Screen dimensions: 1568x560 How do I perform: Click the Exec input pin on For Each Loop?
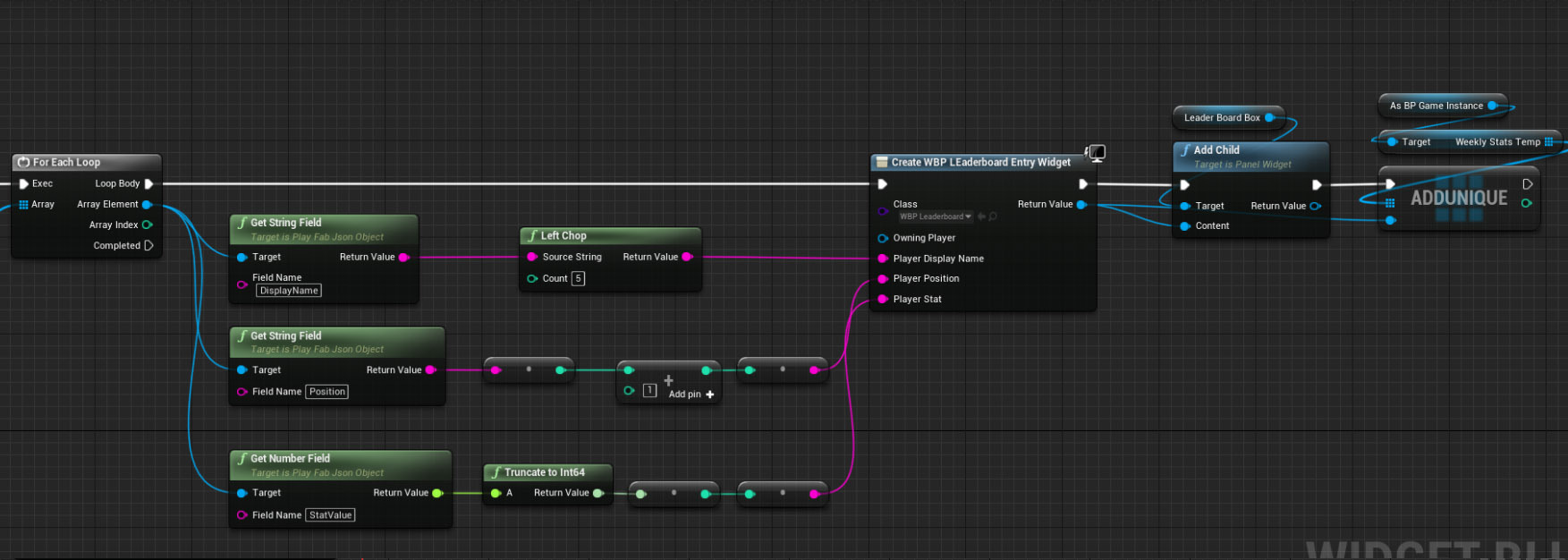[24, 183]
